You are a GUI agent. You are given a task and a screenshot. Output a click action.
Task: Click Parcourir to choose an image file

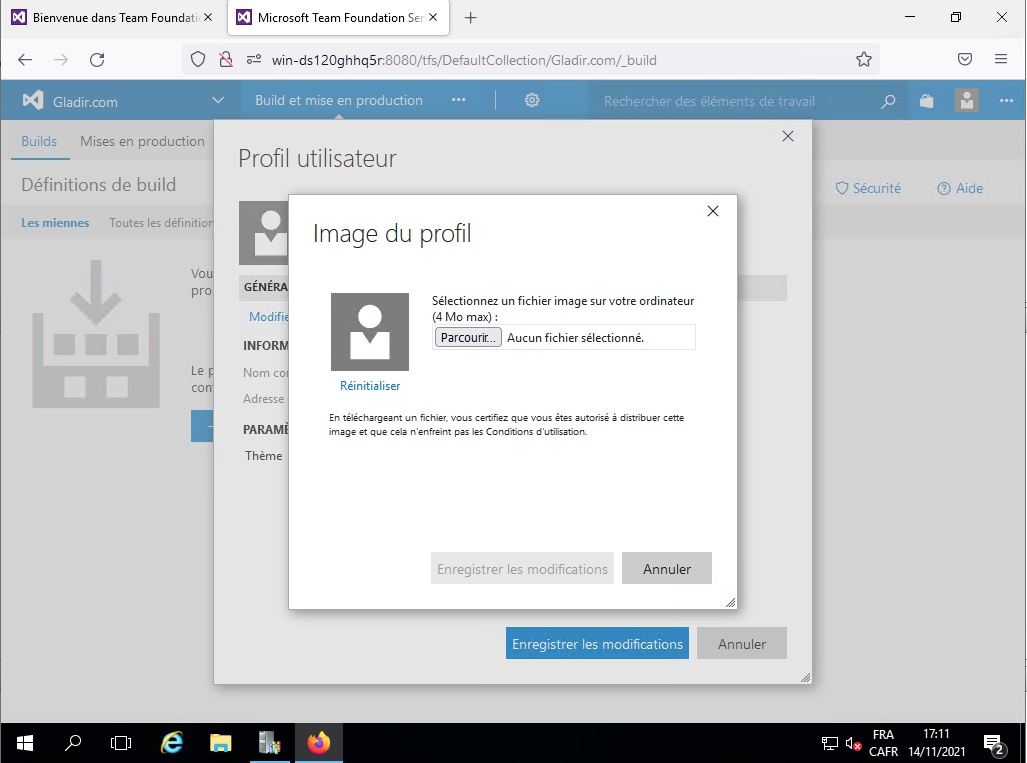point(468,337)
